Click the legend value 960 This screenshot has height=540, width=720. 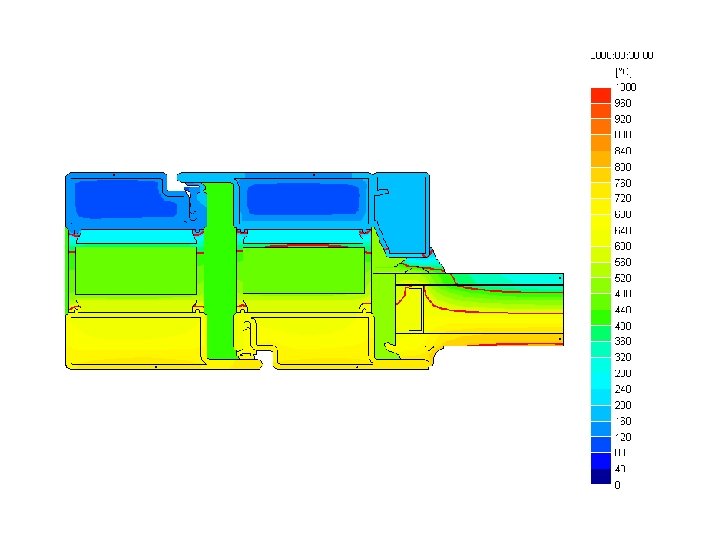tap(623, 103)
